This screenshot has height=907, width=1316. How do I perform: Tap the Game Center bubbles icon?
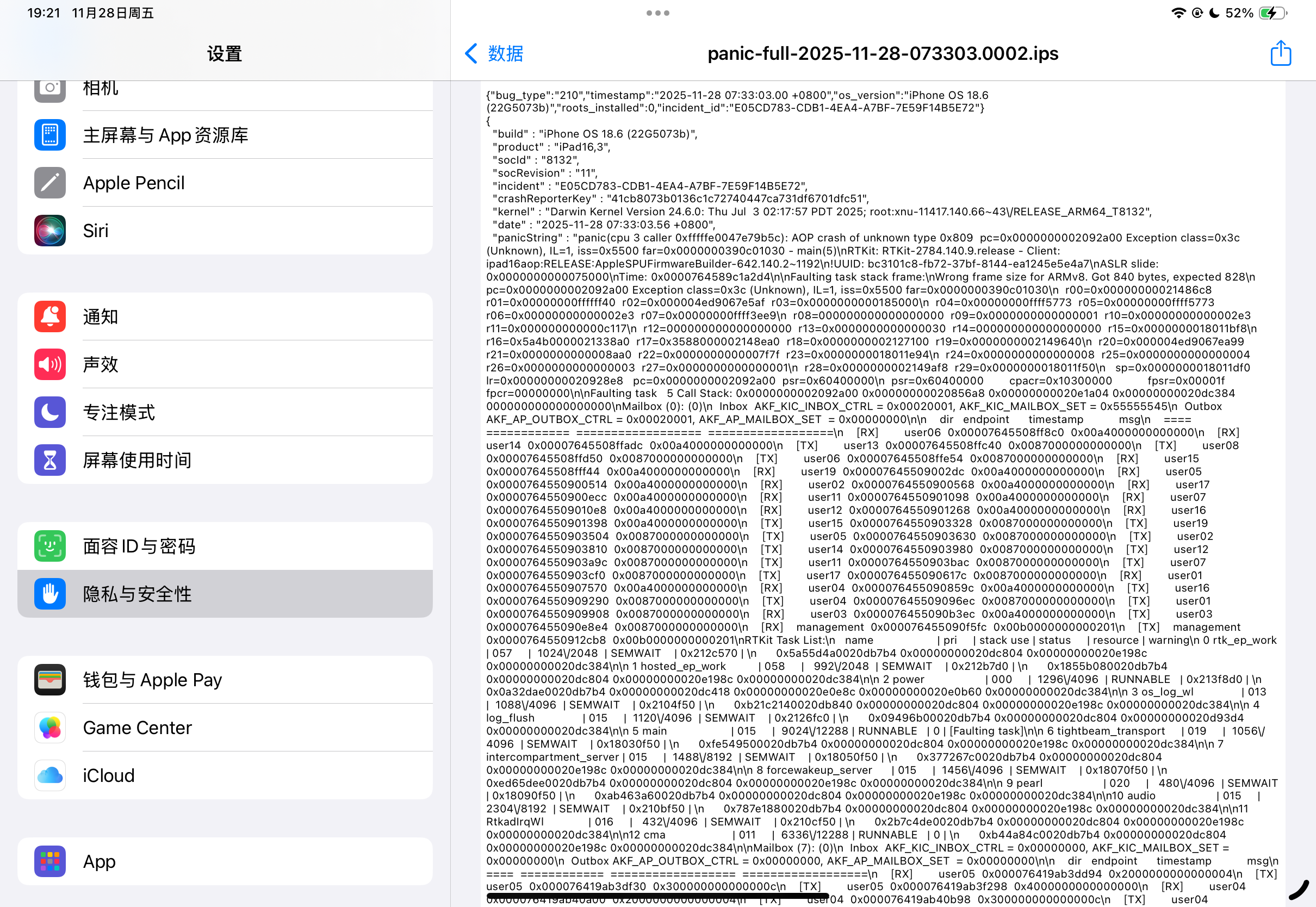50,728
